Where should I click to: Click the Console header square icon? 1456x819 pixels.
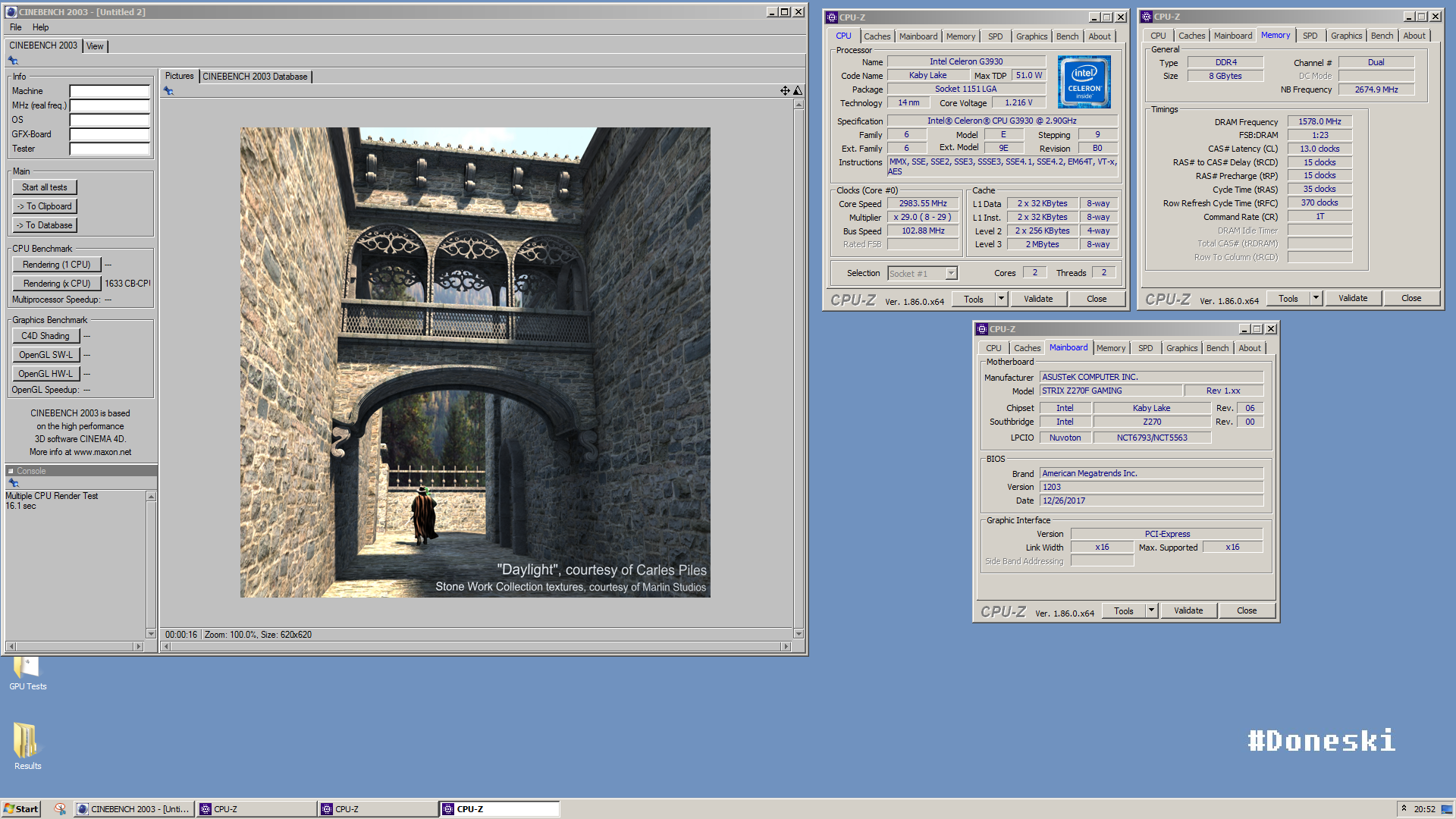(x=11, y=471)
